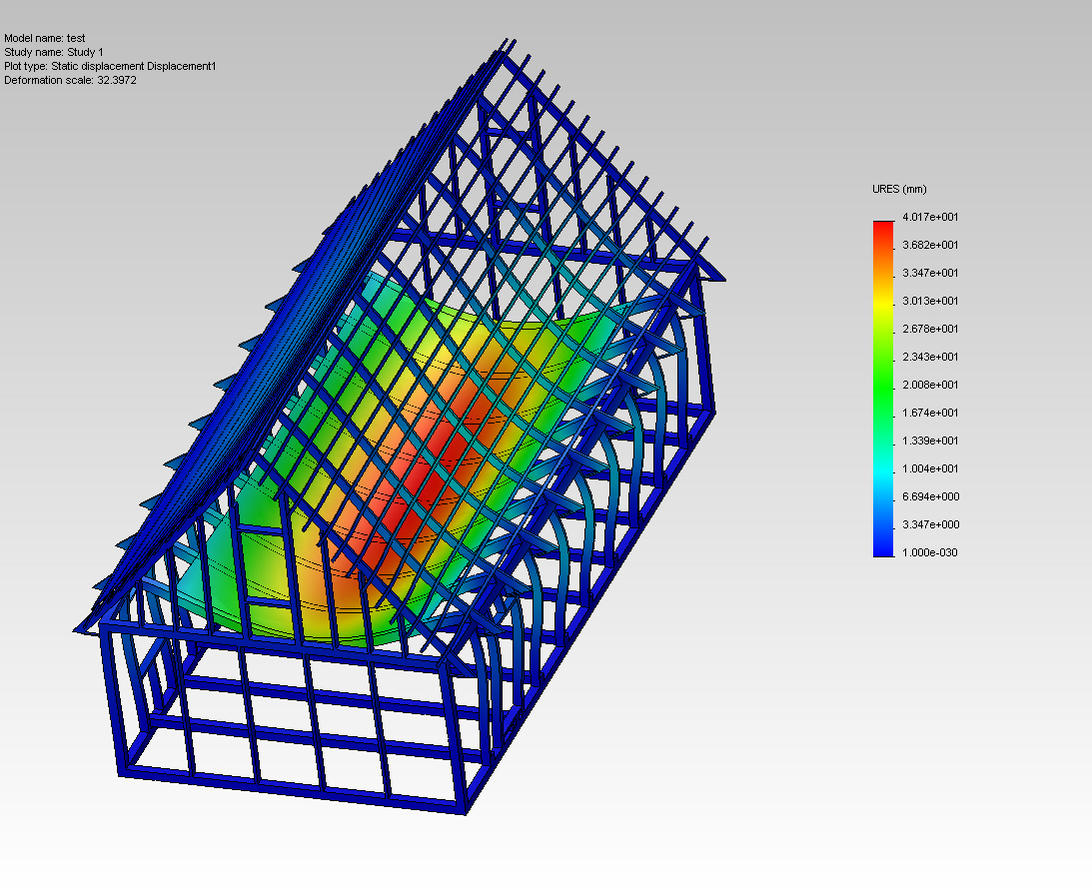
Task: Select the Study name: Study 1 text
Action: click(54, 52)
